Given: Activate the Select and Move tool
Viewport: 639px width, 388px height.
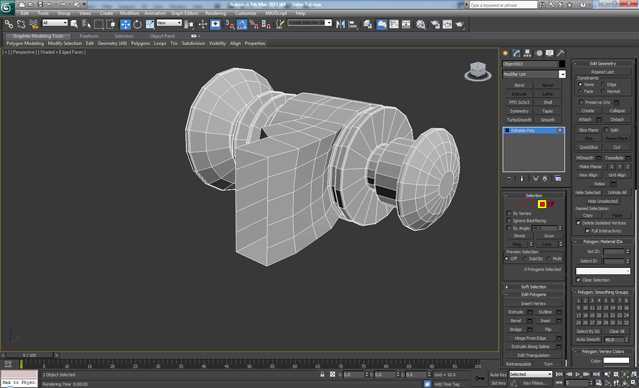Looking at the screenshot, I should point(125,24).
